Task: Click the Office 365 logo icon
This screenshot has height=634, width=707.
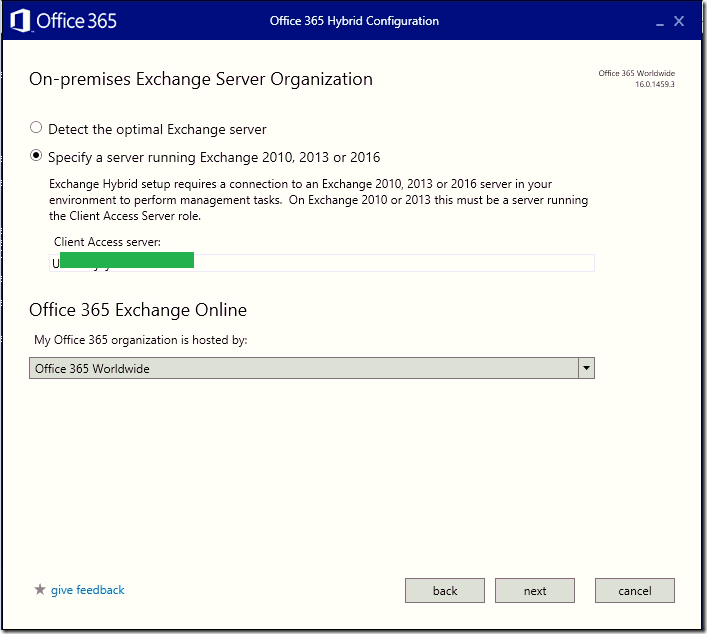Action: (x=20, y=21)
